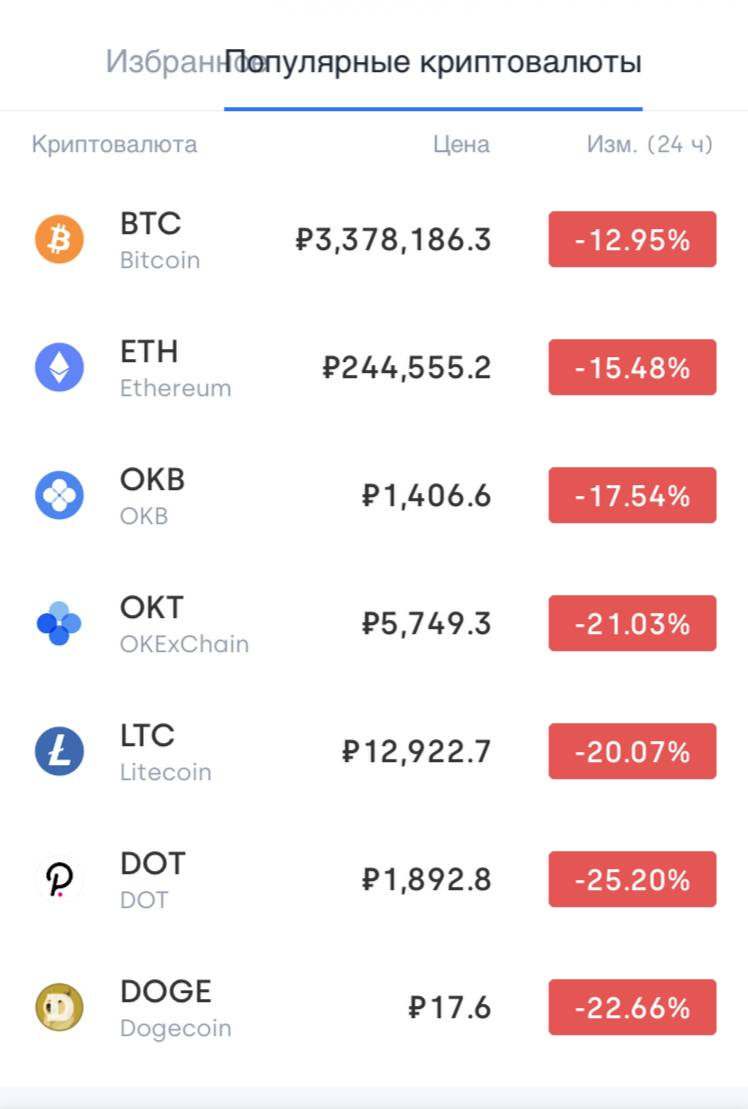Open the Dogecoin shiba coin icon

pos(59,1007)
